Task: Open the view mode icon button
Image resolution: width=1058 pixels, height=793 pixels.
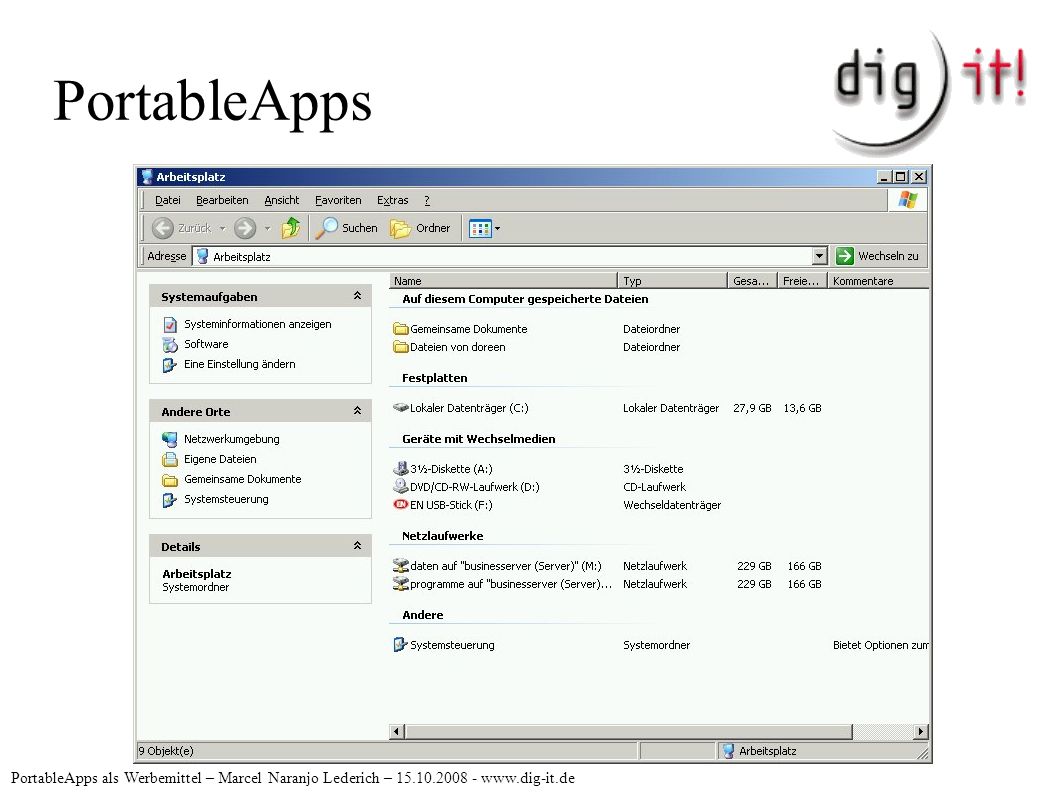Action: (x=480, y=228)
